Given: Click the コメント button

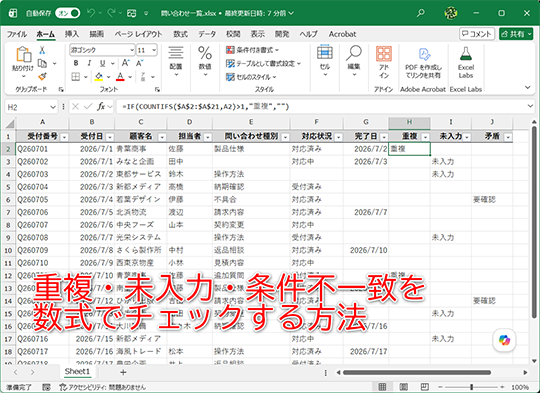Looking at the screenshot, I should [x=477, y=34].
